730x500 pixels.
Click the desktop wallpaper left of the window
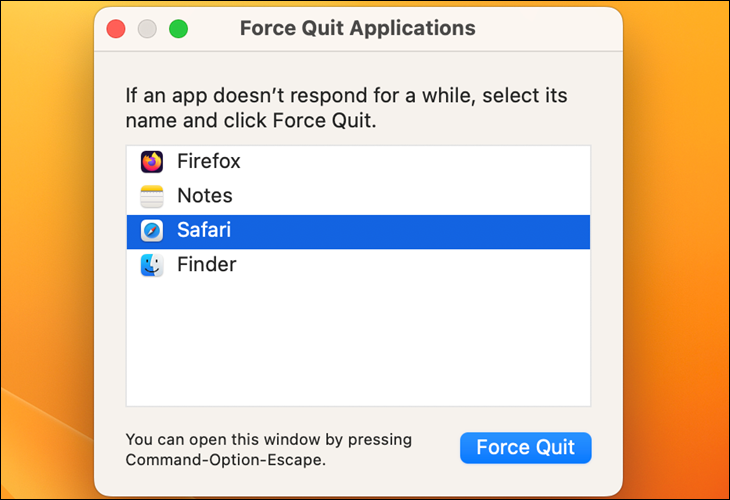click(47, 233)
